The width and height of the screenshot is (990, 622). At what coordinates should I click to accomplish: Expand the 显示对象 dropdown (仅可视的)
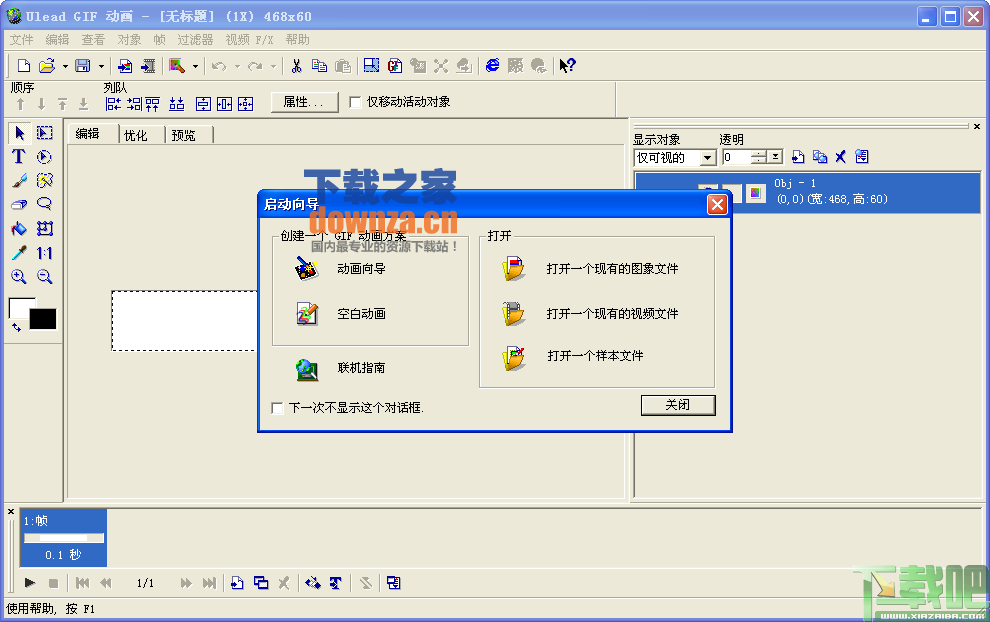707,158
